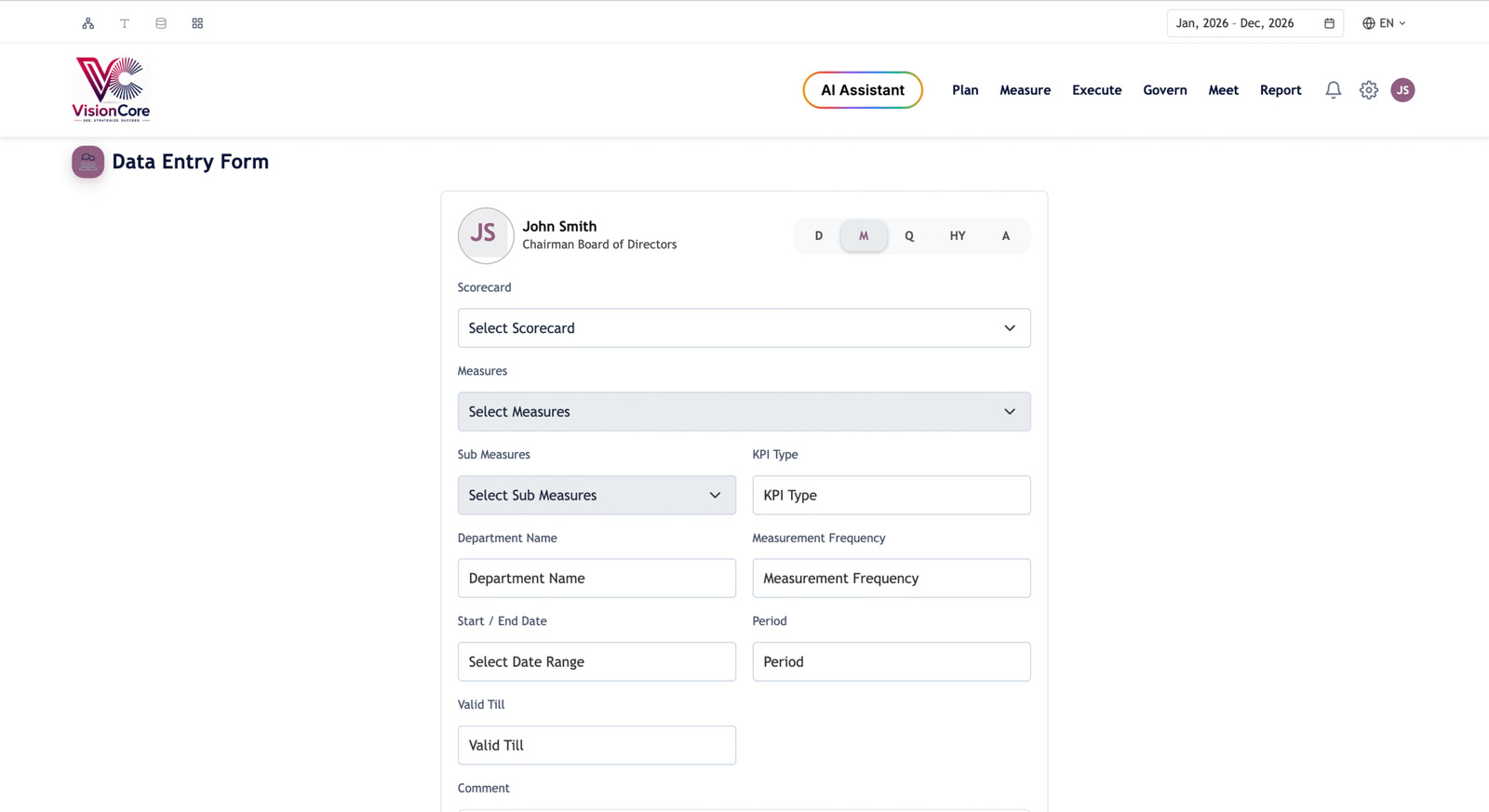
Task: Click John Smith's large JS avatar
Action: 486,235
